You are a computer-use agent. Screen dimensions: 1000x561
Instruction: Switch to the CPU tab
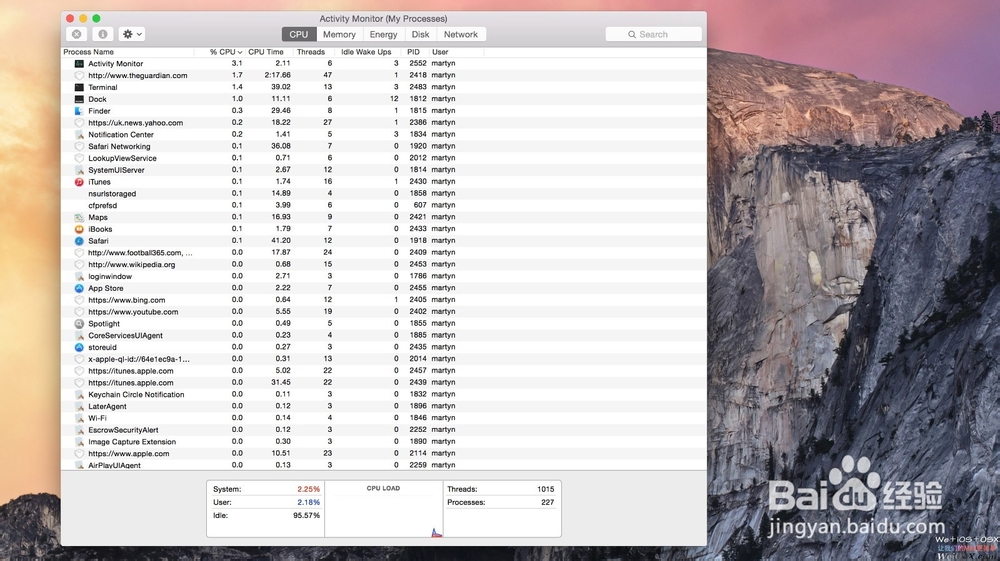(298, 34)
